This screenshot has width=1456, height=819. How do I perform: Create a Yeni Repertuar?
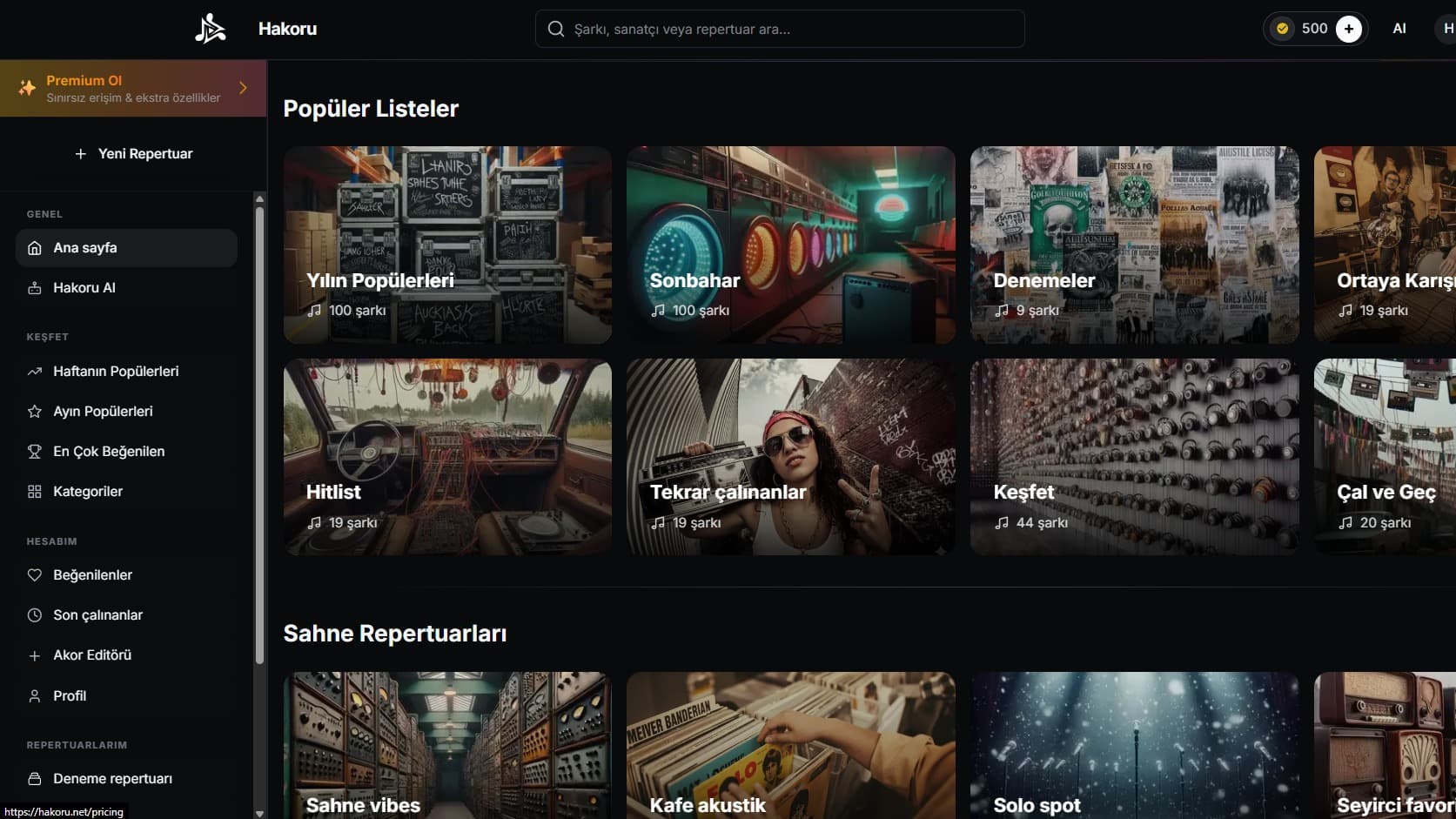(x=133, y=154)
